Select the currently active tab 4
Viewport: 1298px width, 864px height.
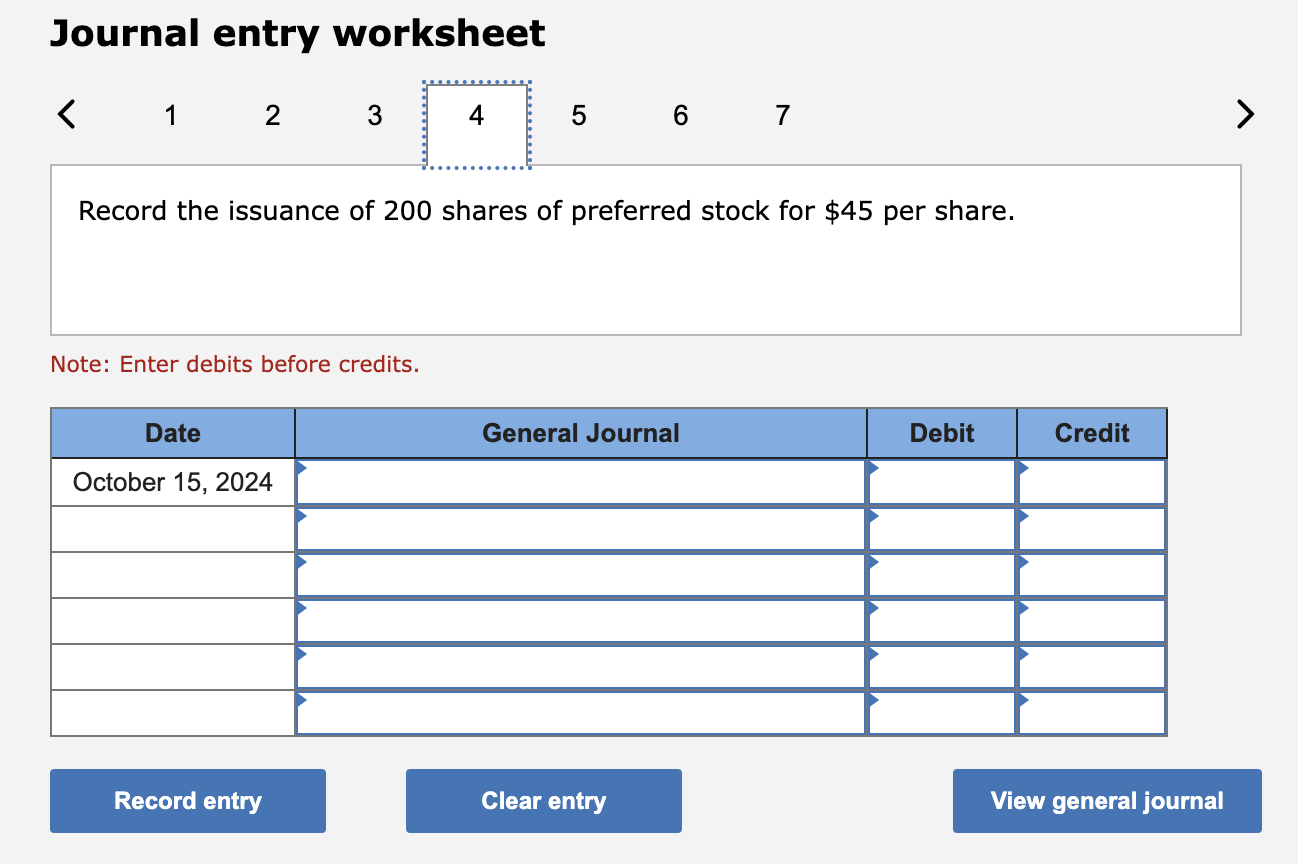(475, 115)
